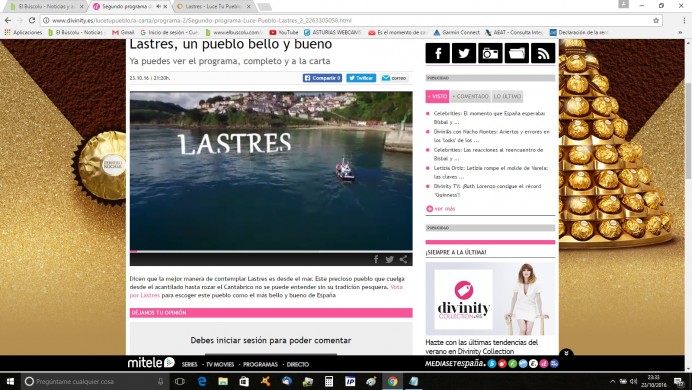Click the 'Vota por Lastres' link
Image resolution: width=692 pixels, height=390 pixels.
click(266, 291)
